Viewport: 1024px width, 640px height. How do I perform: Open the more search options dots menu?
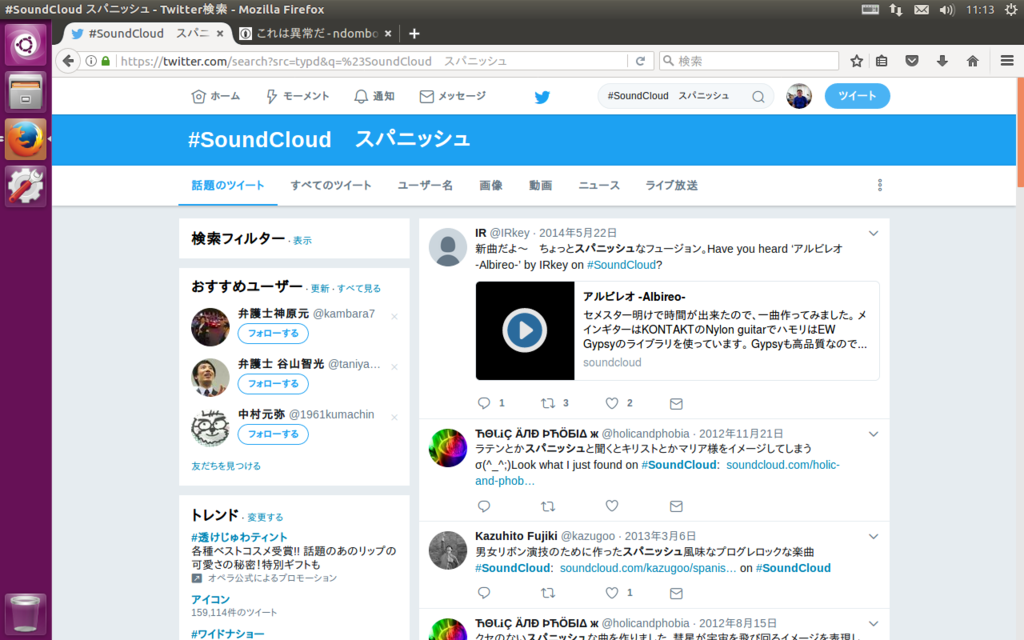click(880, 185)
